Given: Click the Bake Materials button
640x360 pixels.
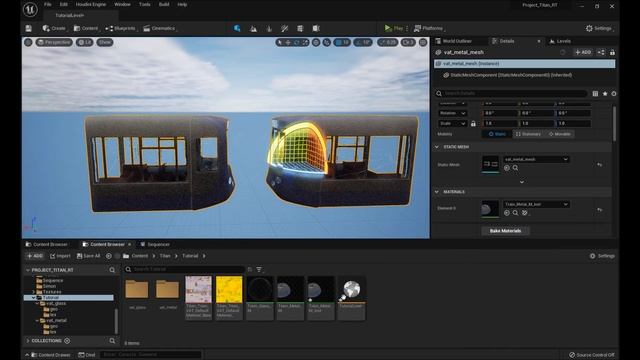Looking at the screenshot, I should (x=505, y=231).
